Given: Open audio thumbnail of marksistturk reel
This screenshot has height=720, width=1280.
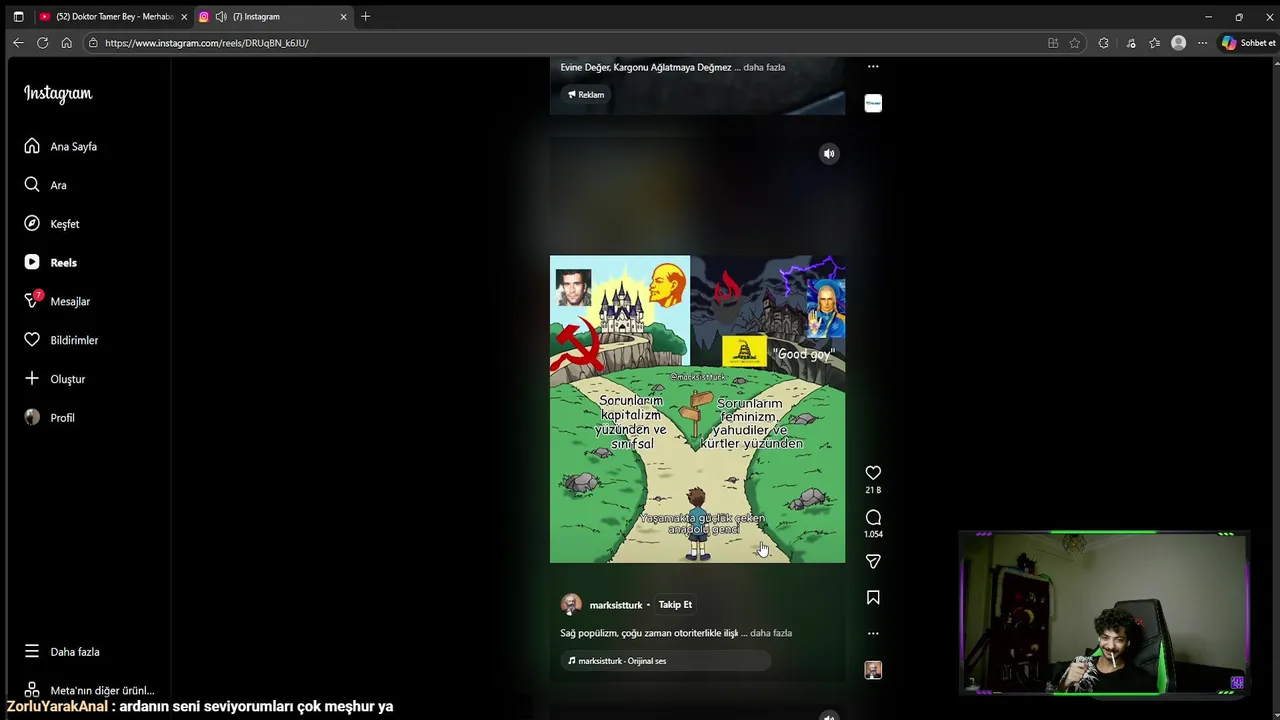Looking at the screenshot, I should [873, 670].
